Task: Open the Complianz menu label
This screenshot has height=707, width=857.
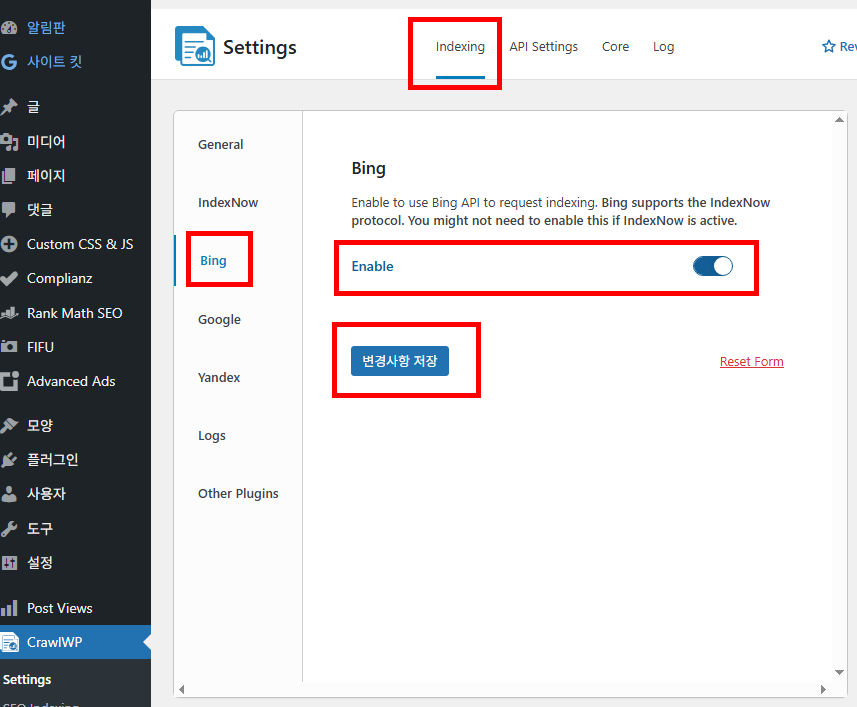Action: (60, 278)
